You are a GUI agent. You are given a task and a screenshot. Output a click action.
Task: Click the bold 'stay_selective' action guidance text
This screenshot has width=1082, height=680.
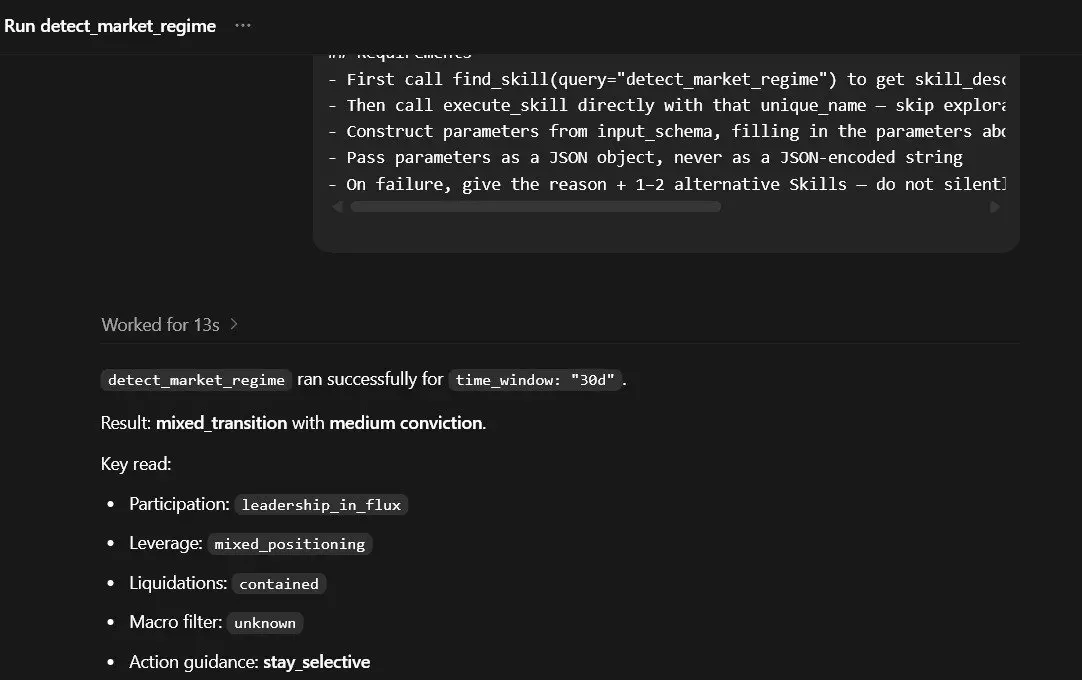(317, 662)
